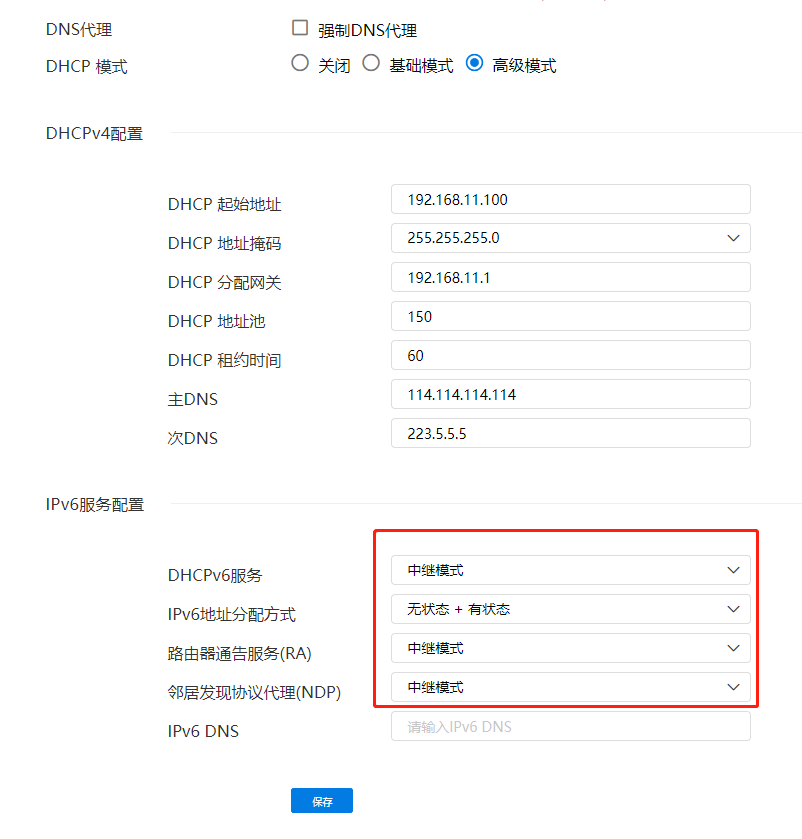The image size is (802, 839).
Task: Click the chevron arrow of DHCP 地址掩码
Action: coord(733,238)
